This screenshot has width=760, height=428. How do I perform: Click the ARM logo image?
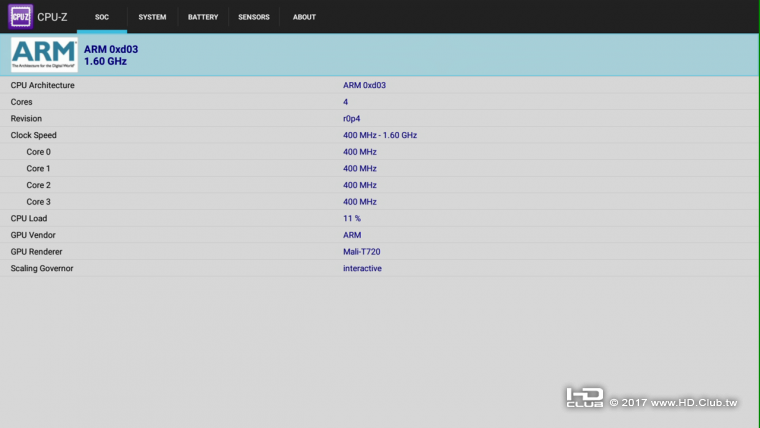(x=44, y=55)
